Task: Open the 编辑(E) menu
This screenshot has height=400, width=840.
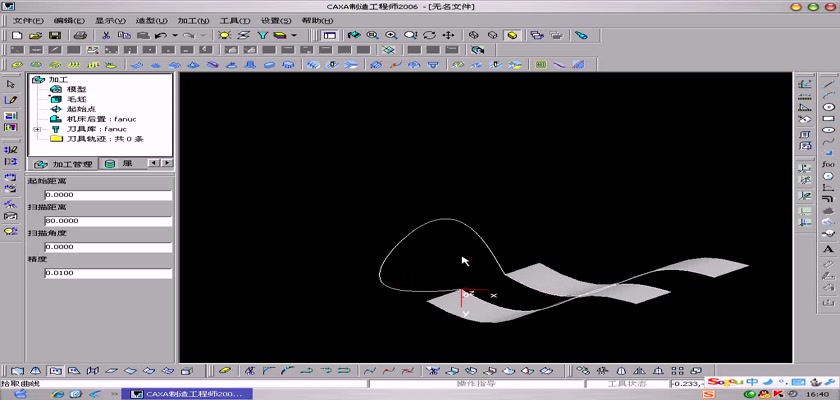Action: [69, 20]
